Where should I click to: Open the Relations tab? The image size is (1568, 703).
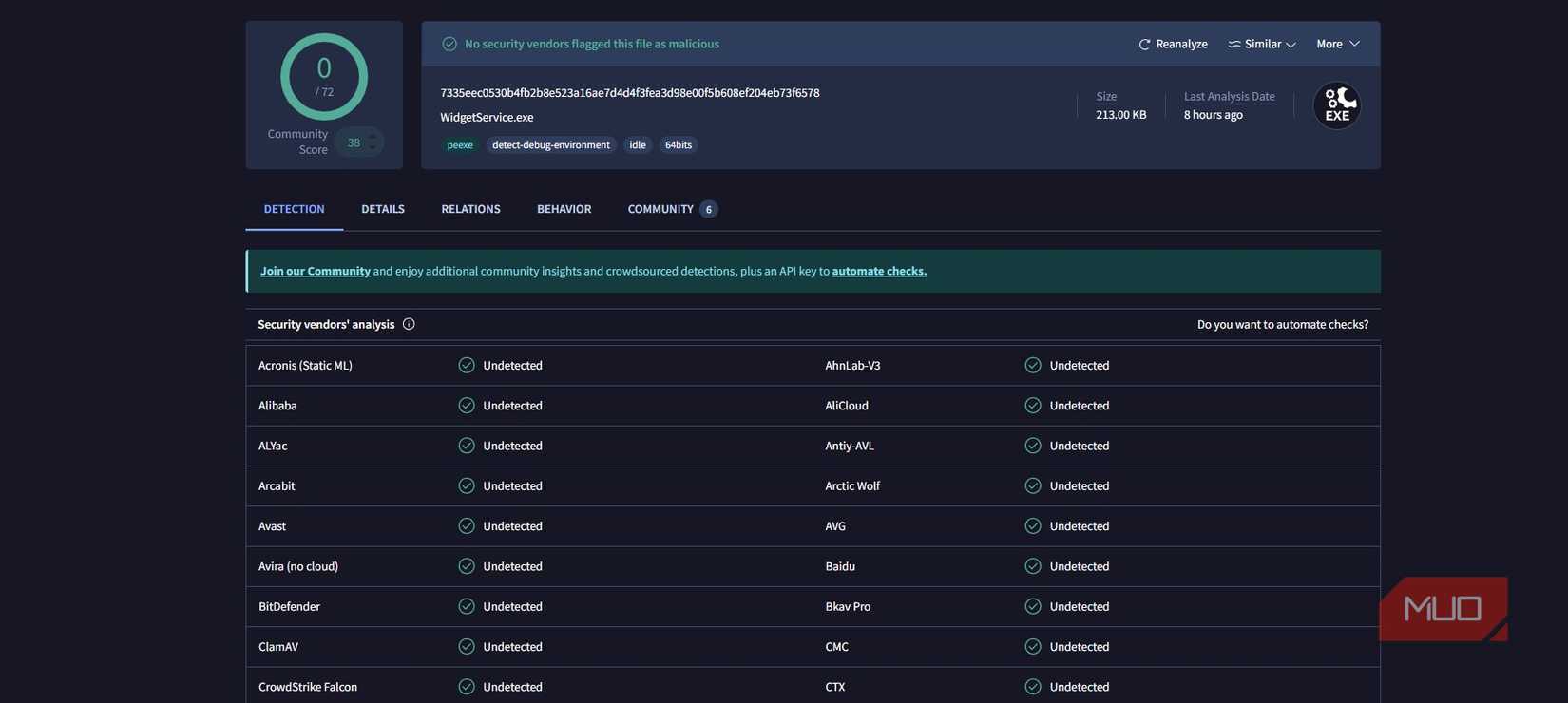[x=470, y=209]
